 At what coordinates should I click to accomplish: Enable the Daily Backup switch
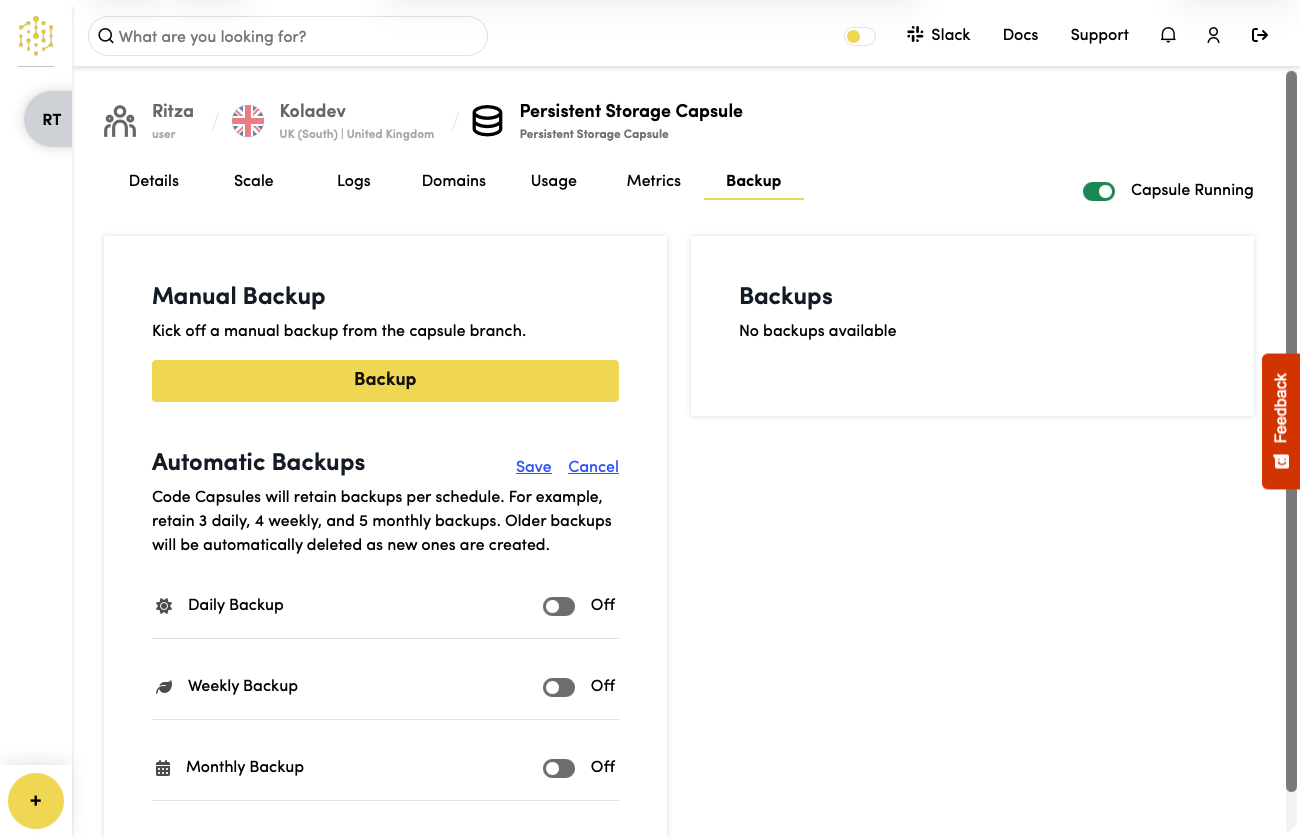coord(558,606)
